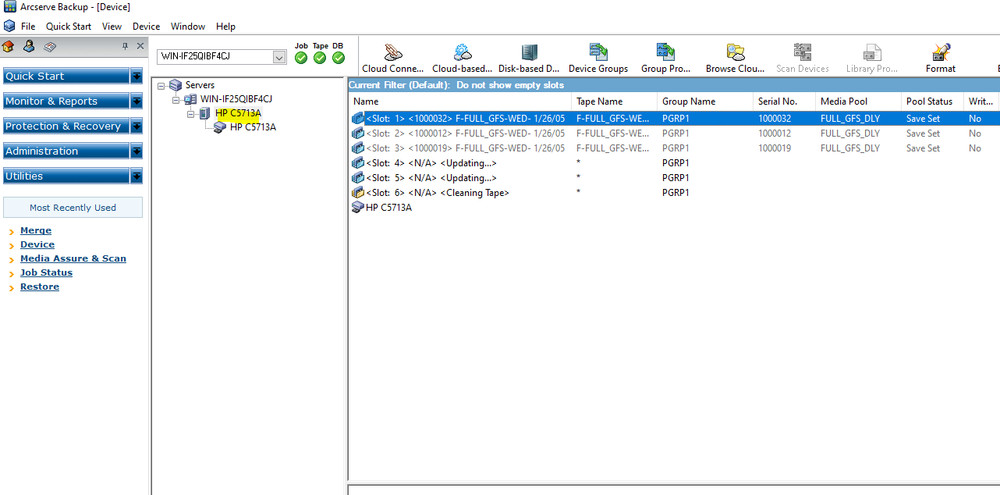Collapse the Servers tree node
Screen dimensions: 1000x495
[x=161, y=85]
